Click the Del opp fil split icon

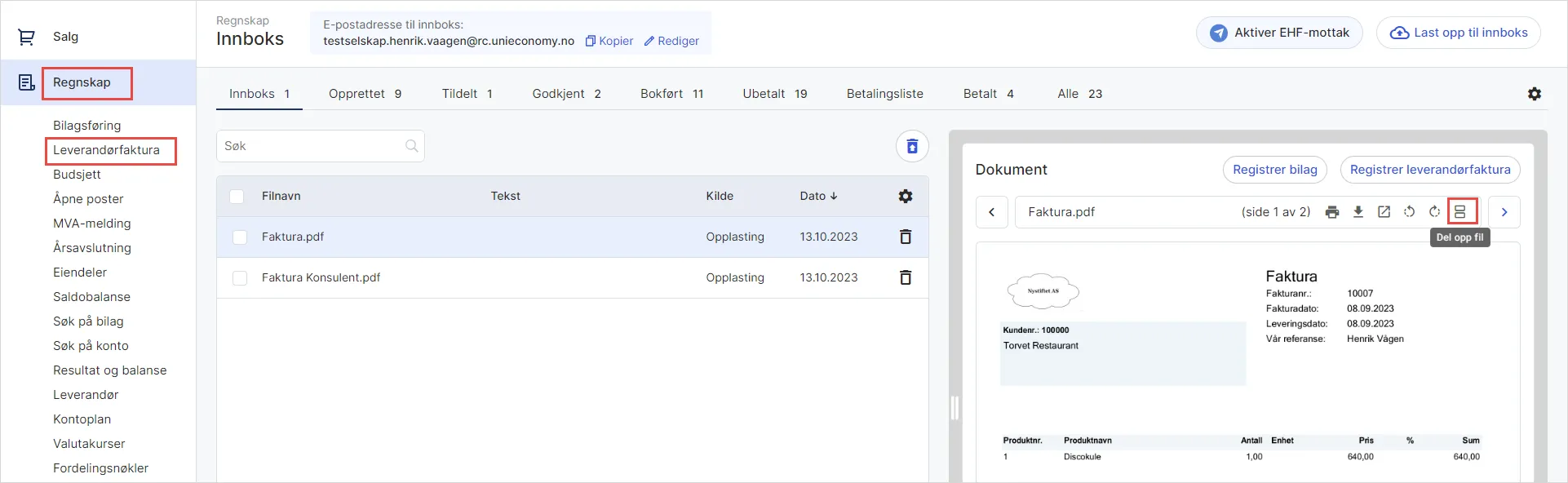click(1460, 212)
